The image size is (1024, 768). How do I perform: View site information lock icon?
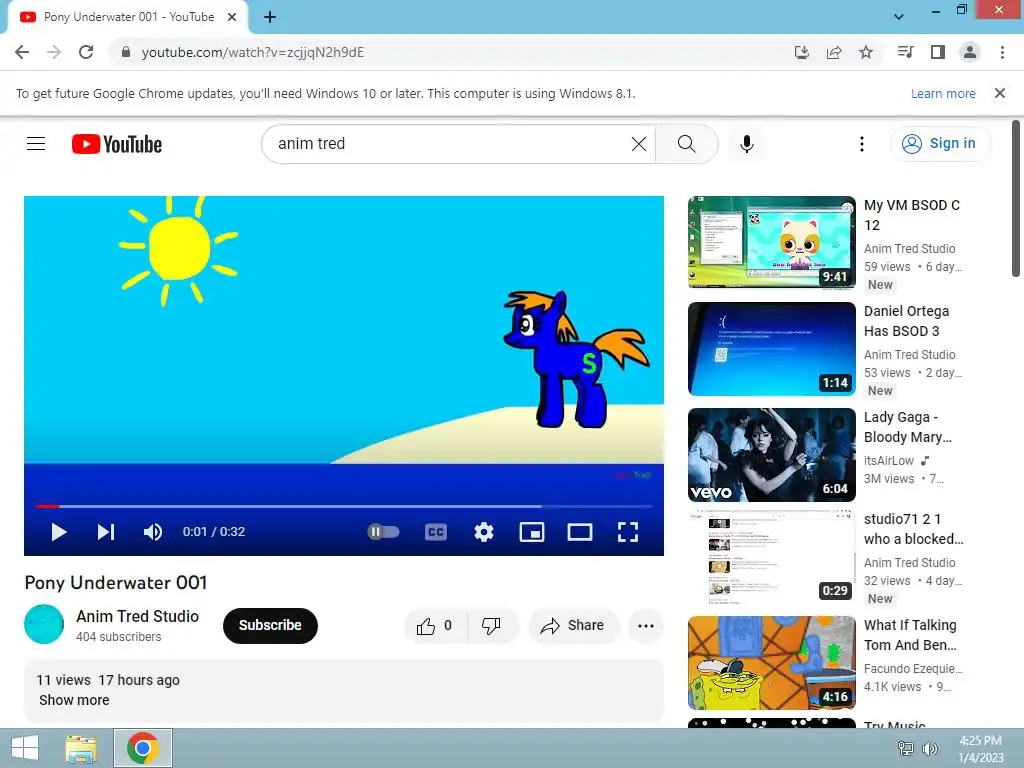pos(126,52)
